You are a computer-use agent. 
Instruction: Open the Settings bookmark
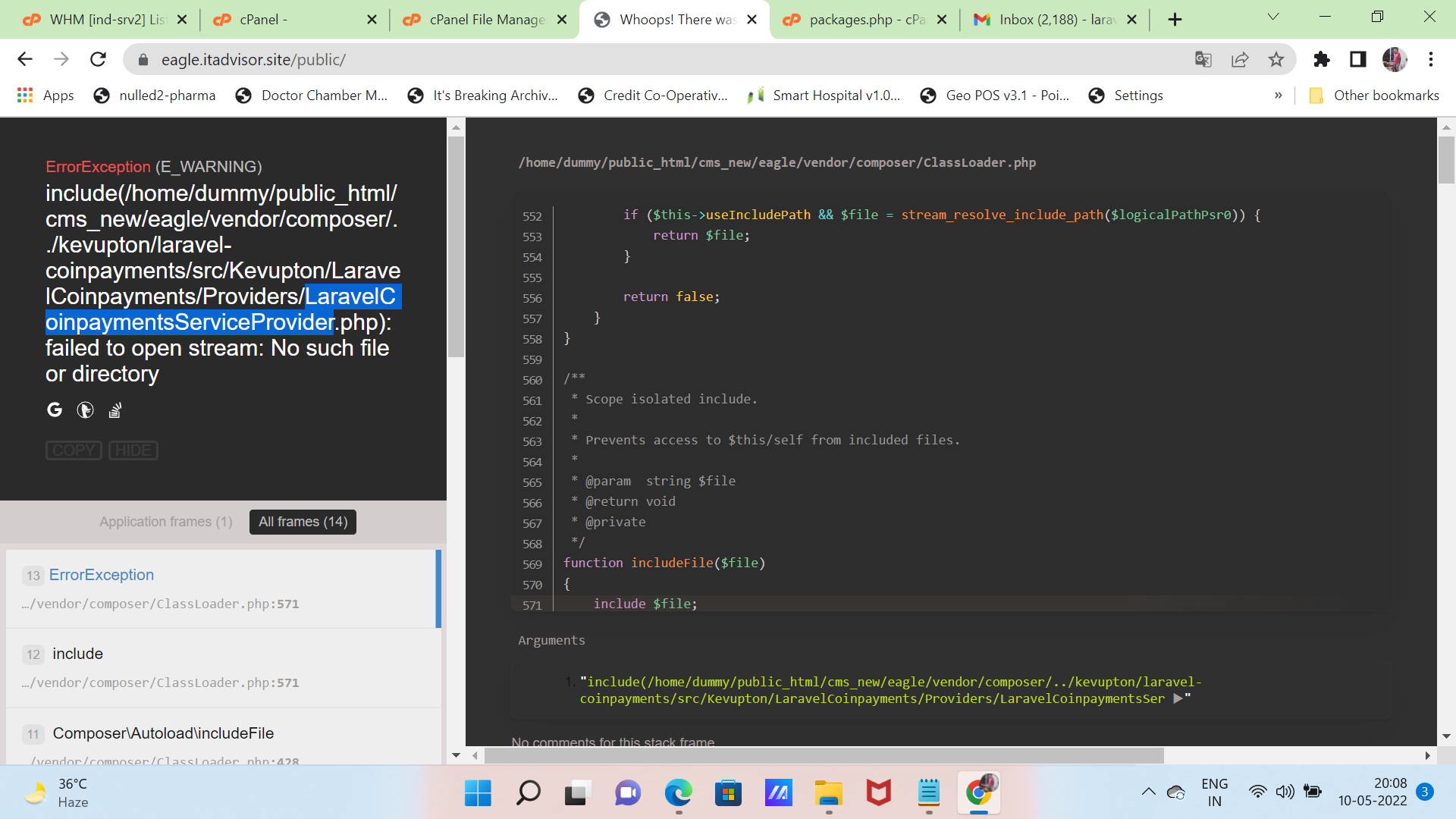(x=1126, y=96)
